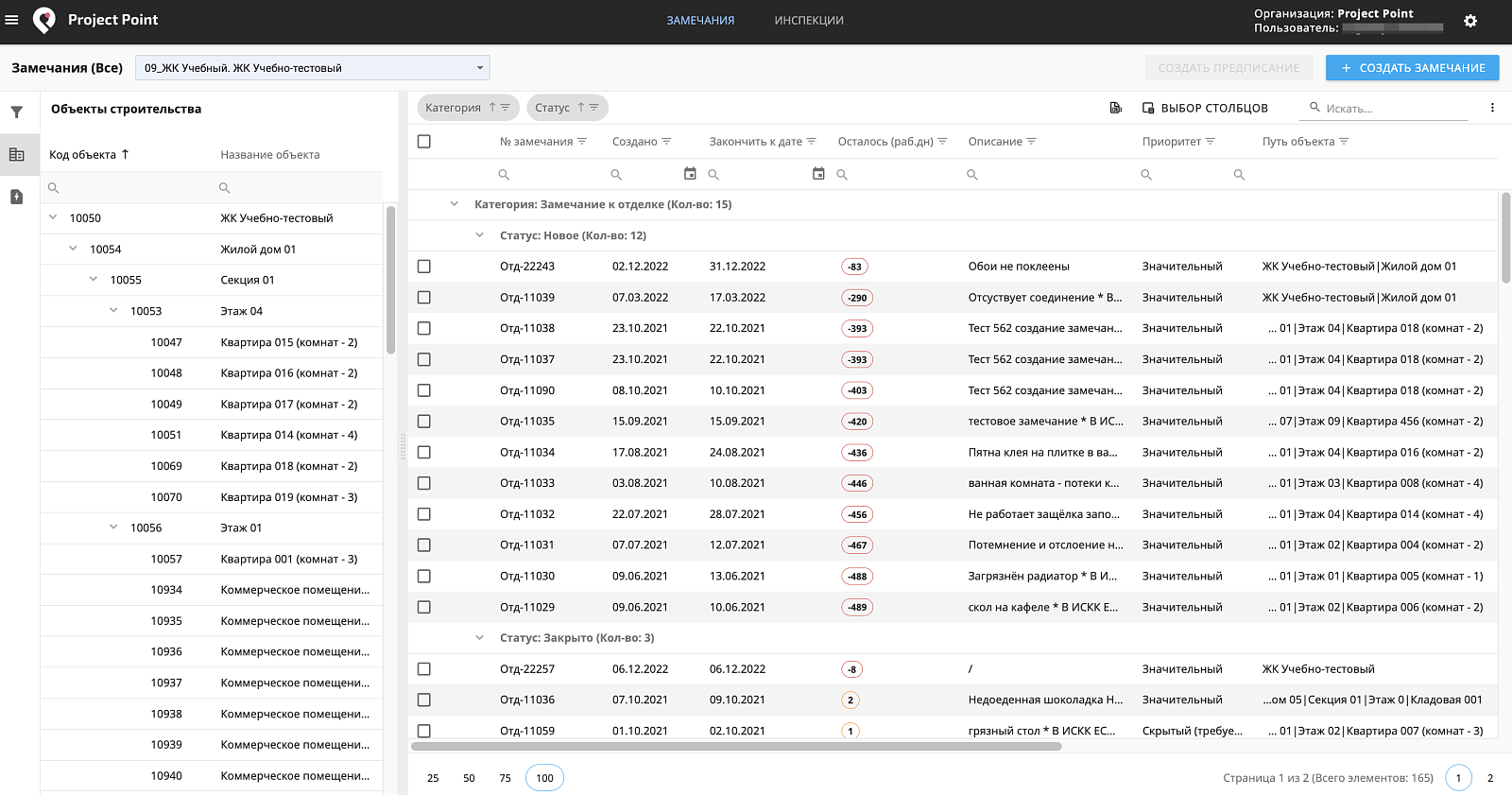Viewport: 1512px width, 795px height.
Task: Click the document icon below the objects tree icon
Action: pos(17,197)
